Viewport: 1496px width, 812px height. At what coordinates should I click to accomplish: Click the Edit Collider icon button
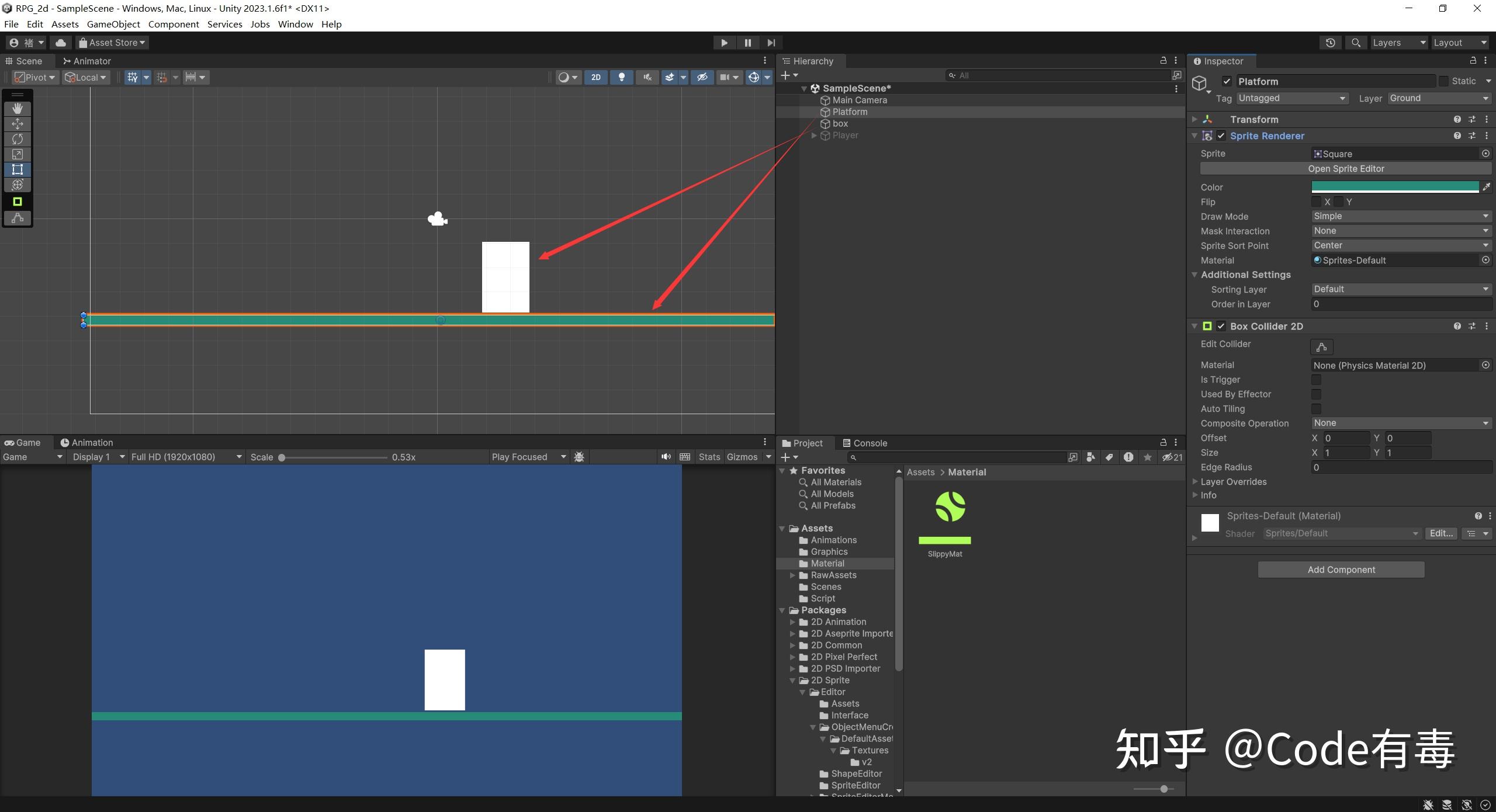(x=1321, y=346)
